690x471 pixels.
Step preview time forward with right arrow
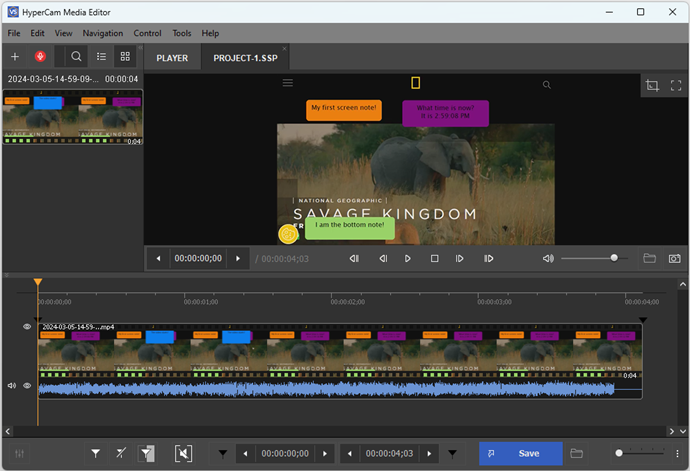[x=238, y=258]
